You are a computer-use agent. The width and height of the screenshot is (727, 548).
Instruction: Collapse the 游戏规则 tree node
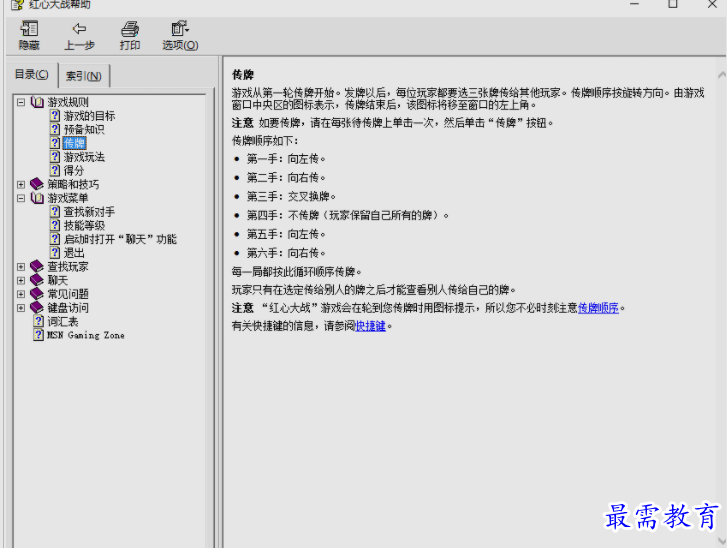[21, 102]
